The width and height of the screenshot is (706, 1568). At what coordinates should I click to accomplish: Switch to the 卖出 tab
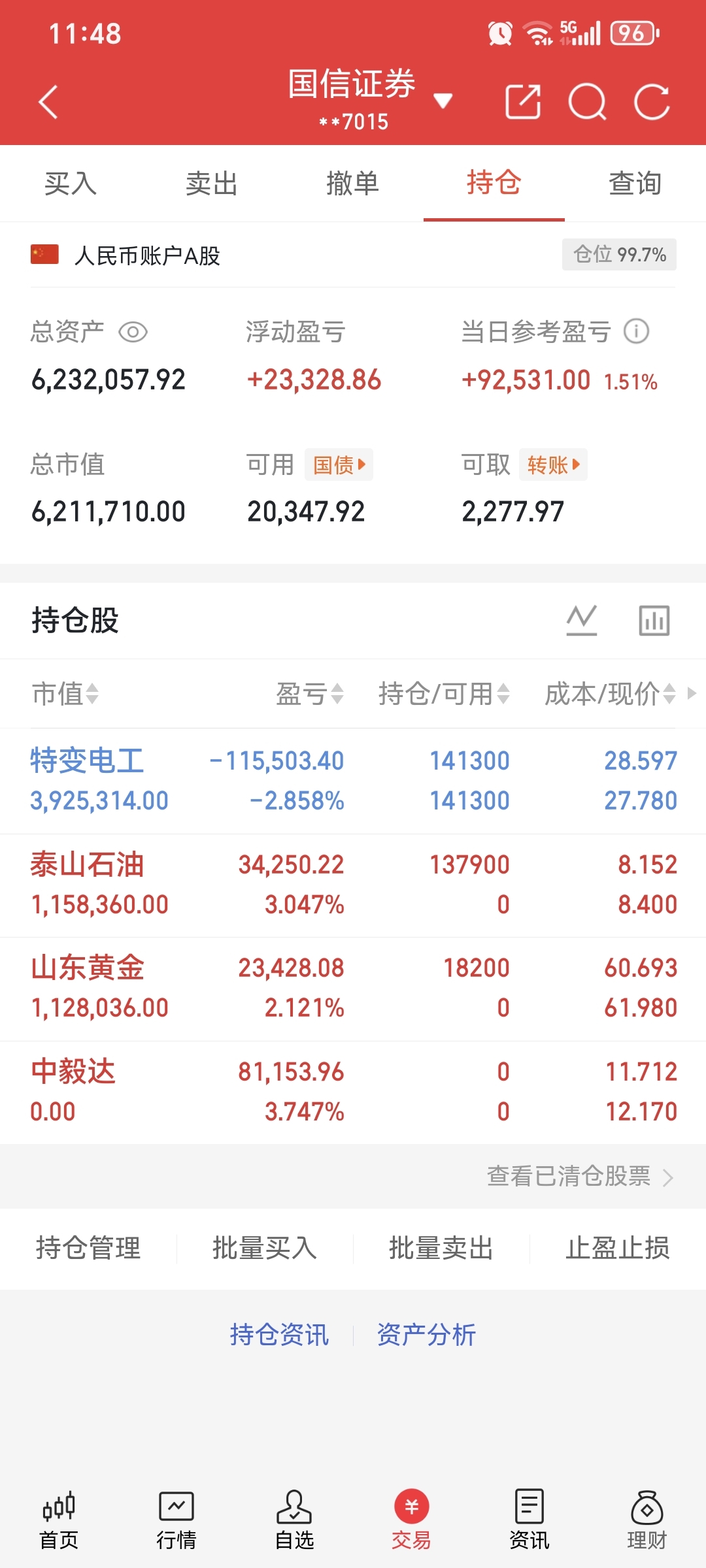click(x=212, y=183)
